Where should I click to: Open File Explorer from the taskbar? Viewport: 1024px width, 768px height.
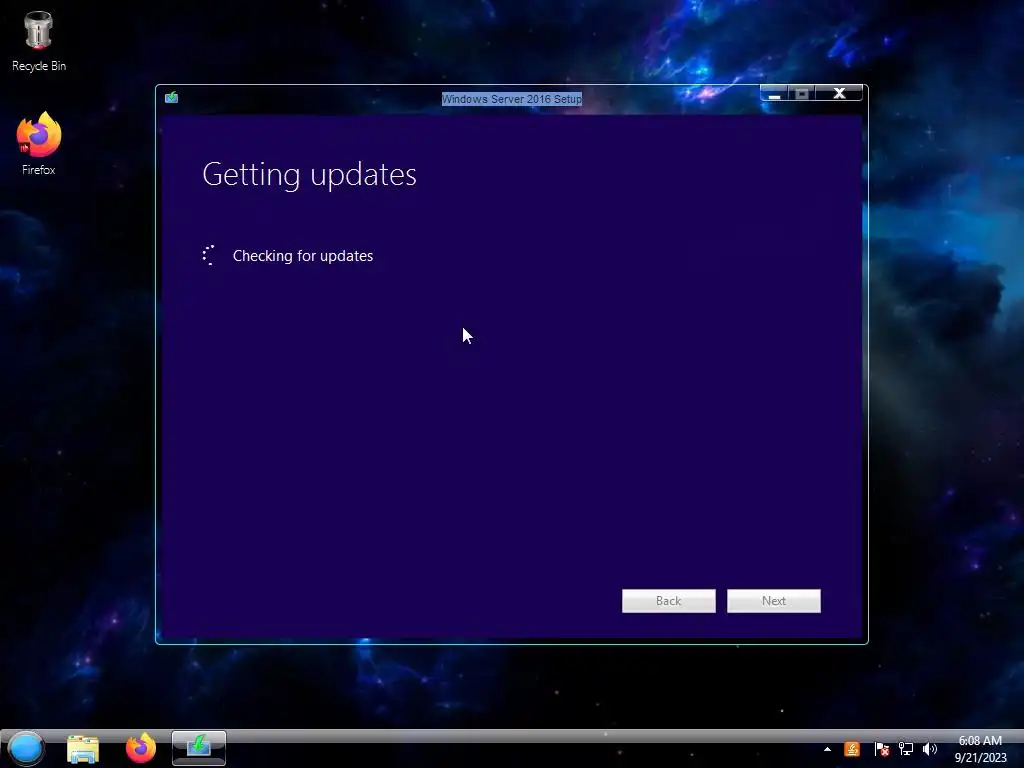(83, 749)
